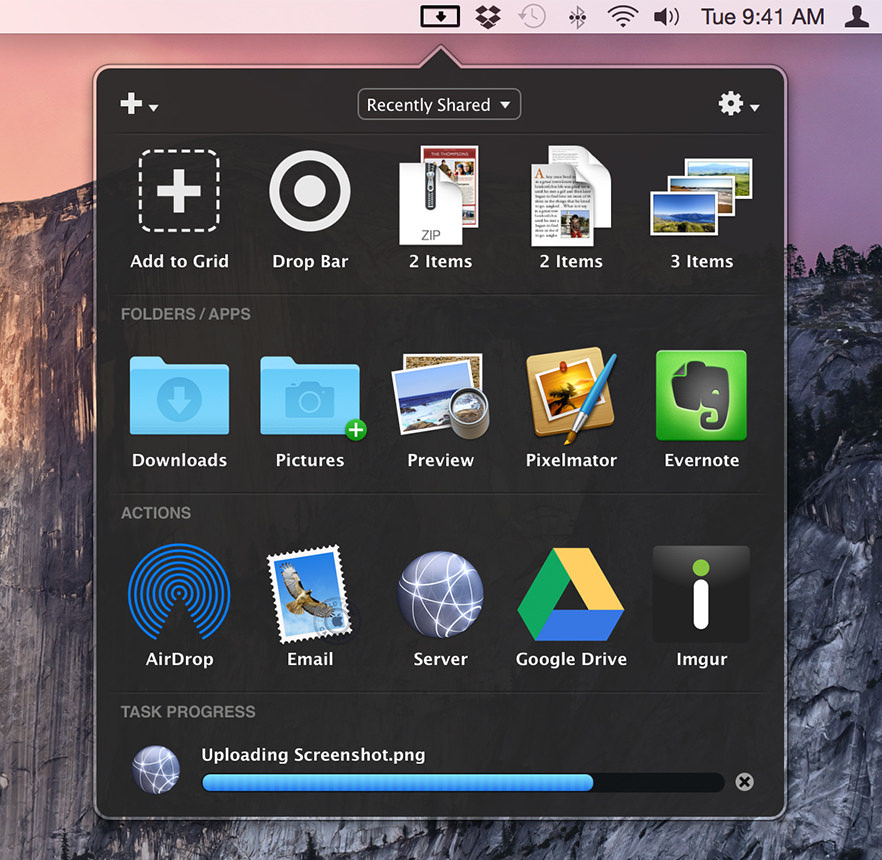This screenshot has width=882, height=860.
Task: Choose the Email action stamp icon
Action: pos(310,593)
